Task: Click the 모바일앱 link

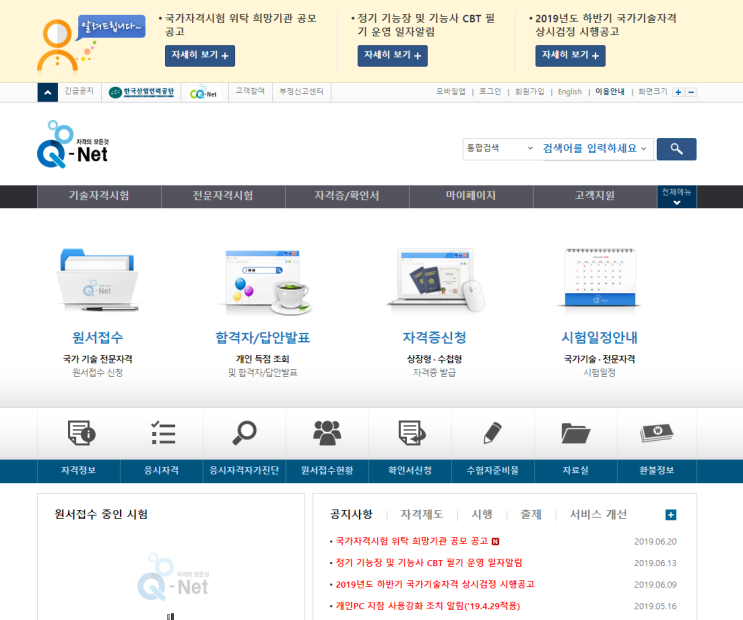Action: 451,91
